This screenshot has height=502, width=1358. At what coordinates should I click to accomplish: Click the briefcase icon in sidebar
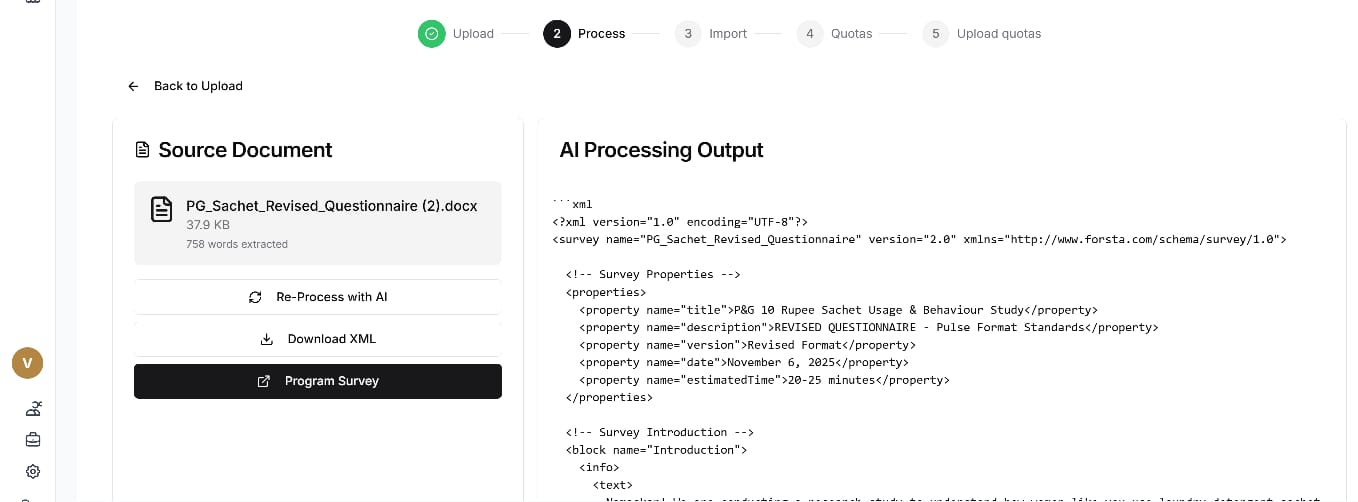[33, 440]
